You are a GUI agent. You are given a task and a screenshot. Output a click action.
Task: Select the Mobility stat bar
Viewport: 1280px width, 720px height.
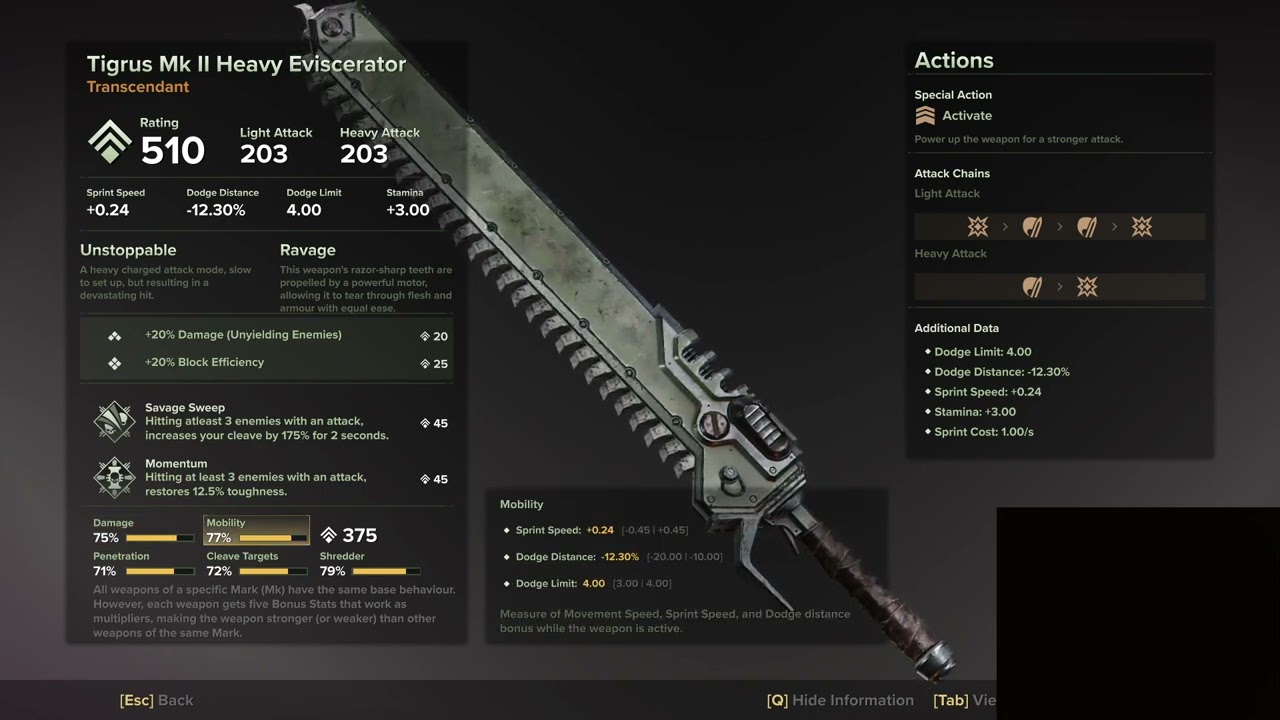pyautogui.click(x=257, y=531)
